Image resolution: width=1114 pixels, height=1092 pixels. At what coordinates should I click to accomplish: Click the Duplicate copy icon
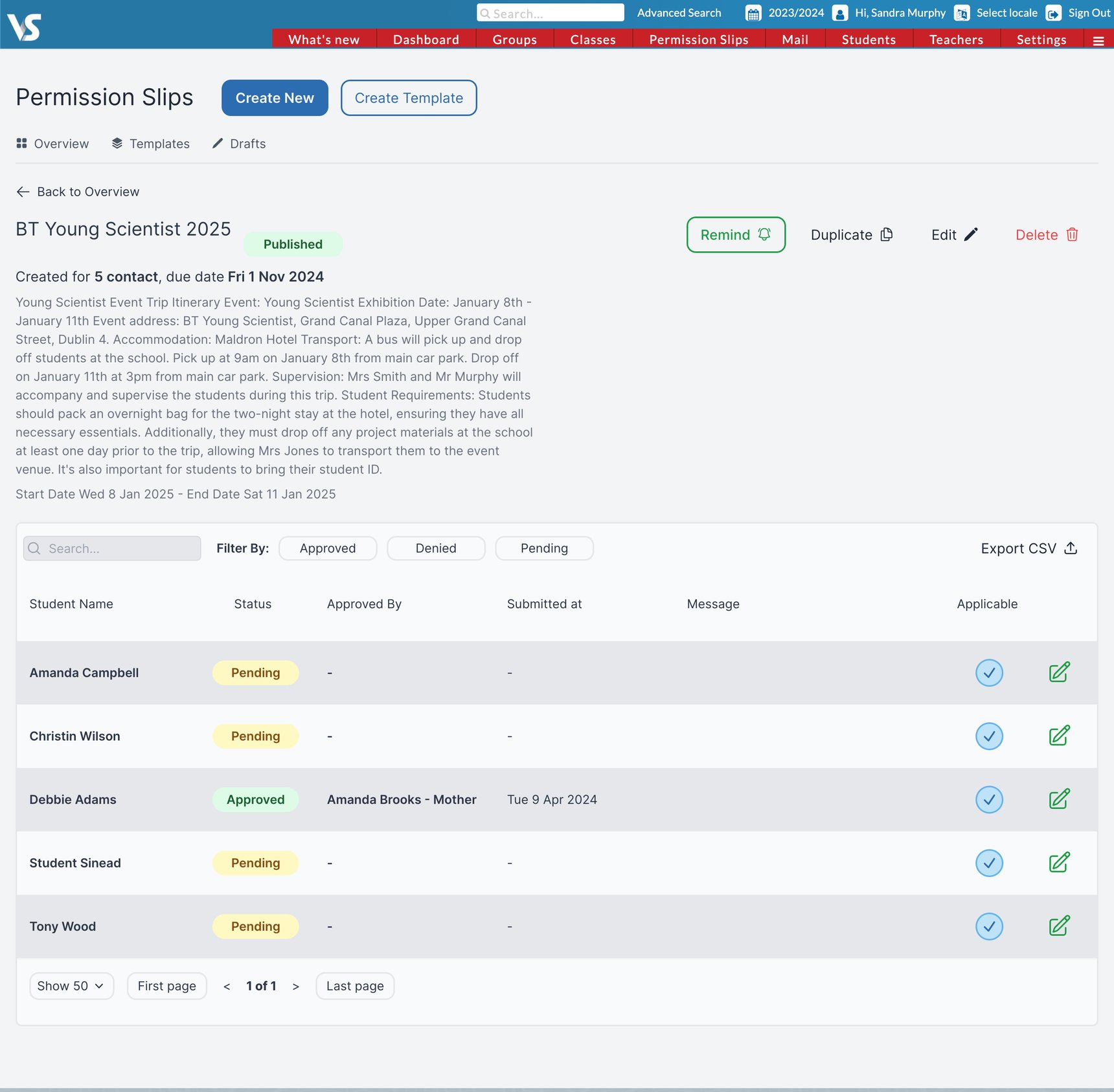click(x=887, y=234)
